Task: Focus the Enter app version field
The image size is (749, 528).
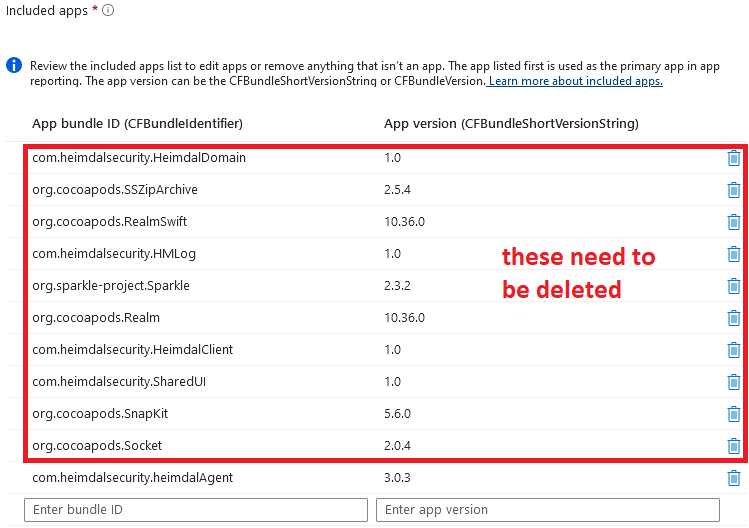Action: pos(548,510)
